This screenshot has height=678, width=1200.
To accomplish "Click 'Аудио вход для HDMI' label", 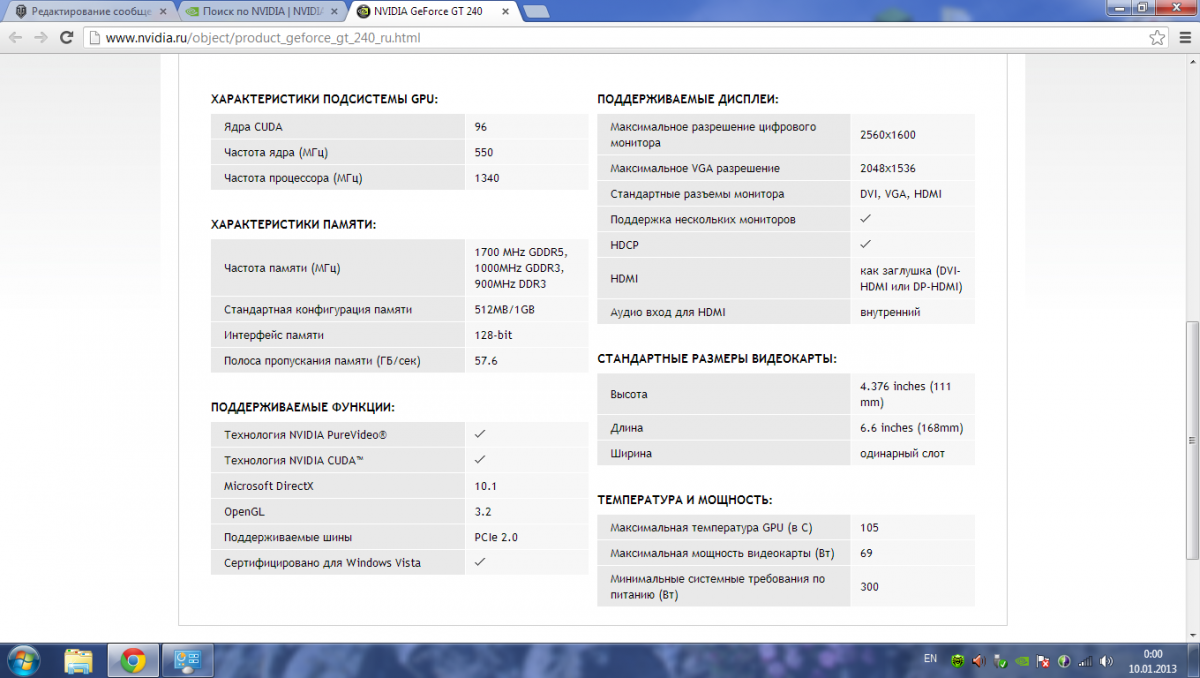I will click(667, 312).
